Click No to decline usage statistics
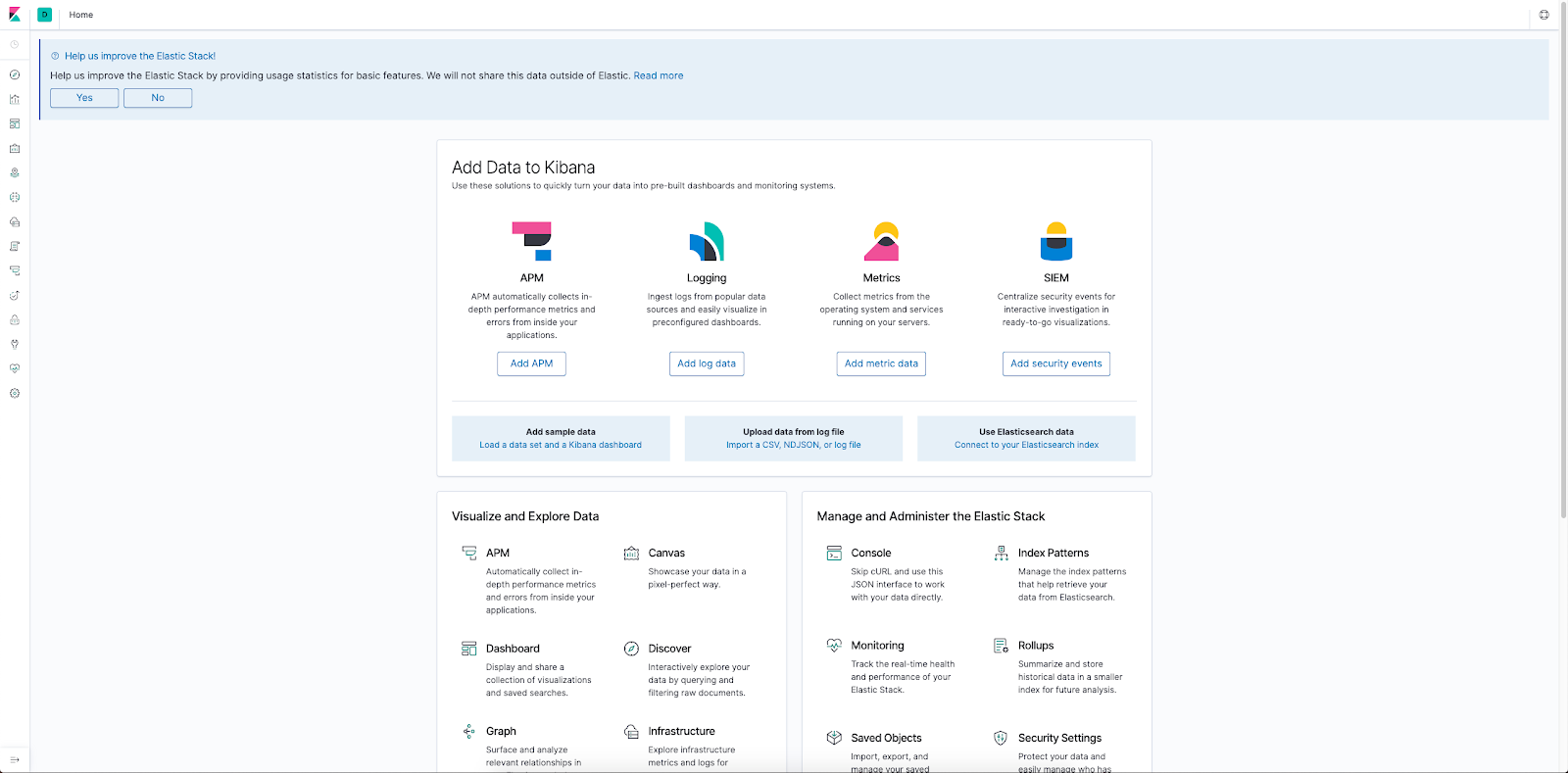1568x773 pixels. (158, 98)
